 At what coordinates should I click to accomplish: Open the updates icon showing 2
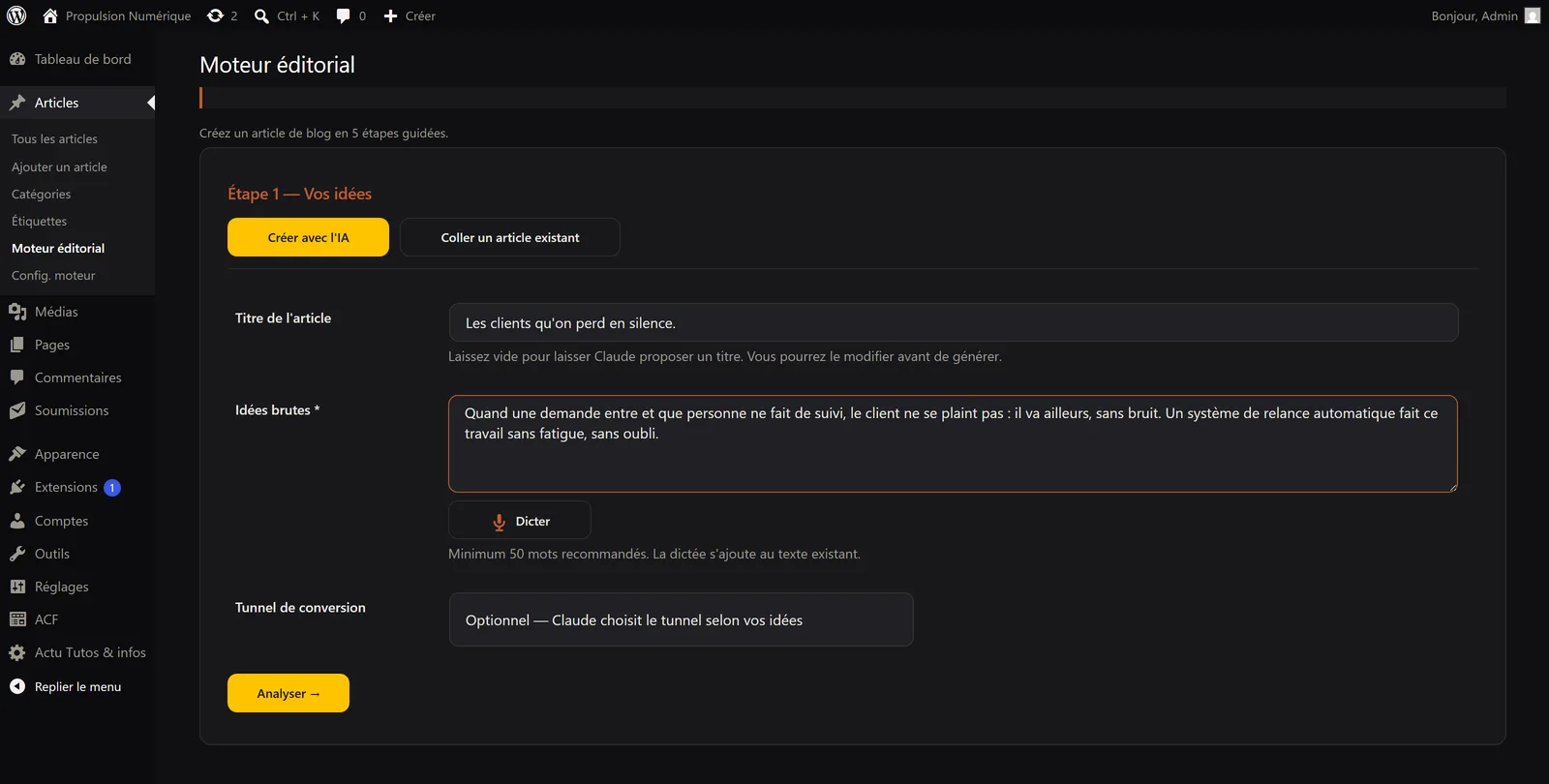[x=216, y=15]
